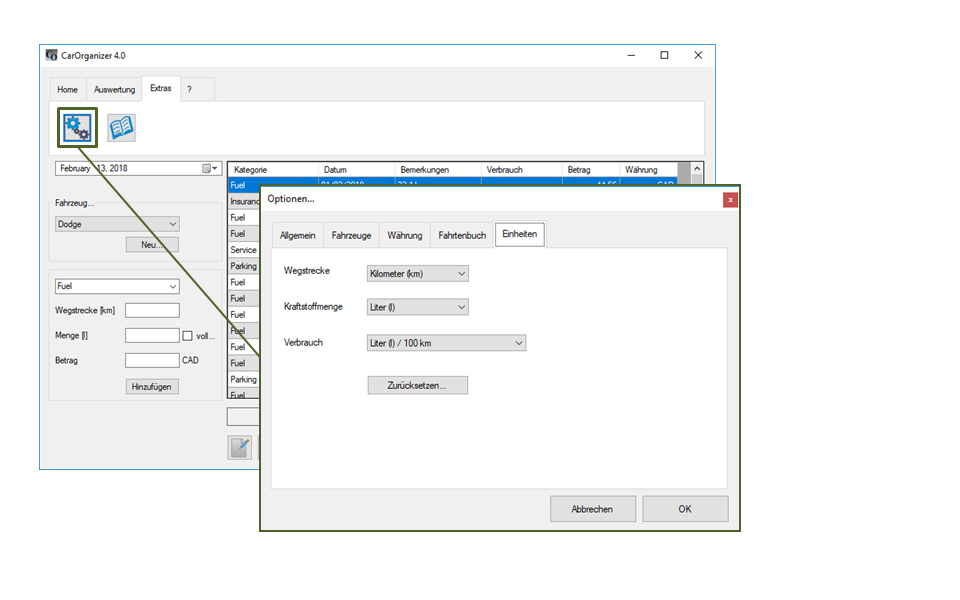The width and height of the screenshot is (960, 600).
Task: Switch to the Auswertung tab
Action: (x=114, y=90)
